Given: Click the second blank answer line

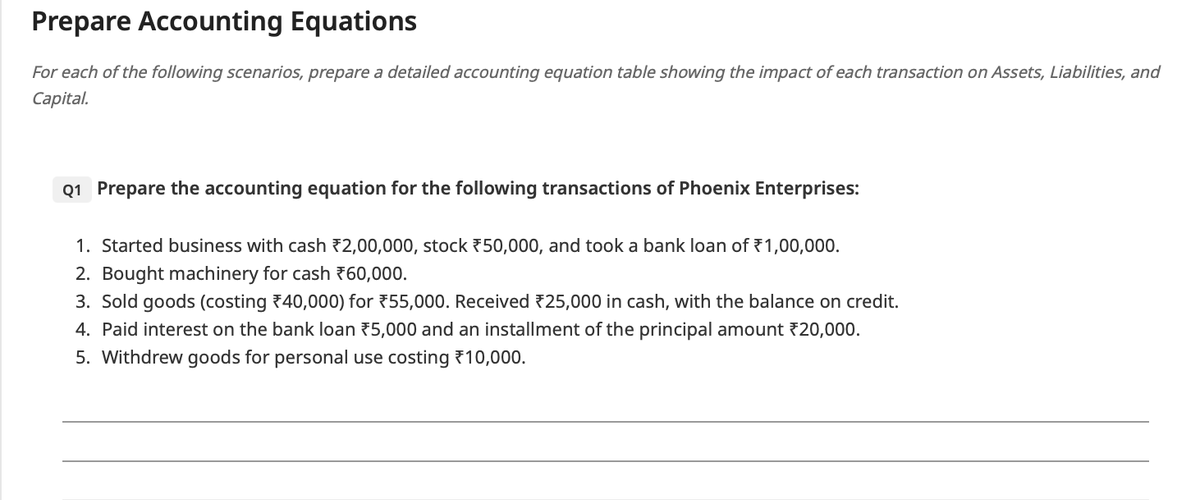Looking at the screenshot, I should pos(605,460).
